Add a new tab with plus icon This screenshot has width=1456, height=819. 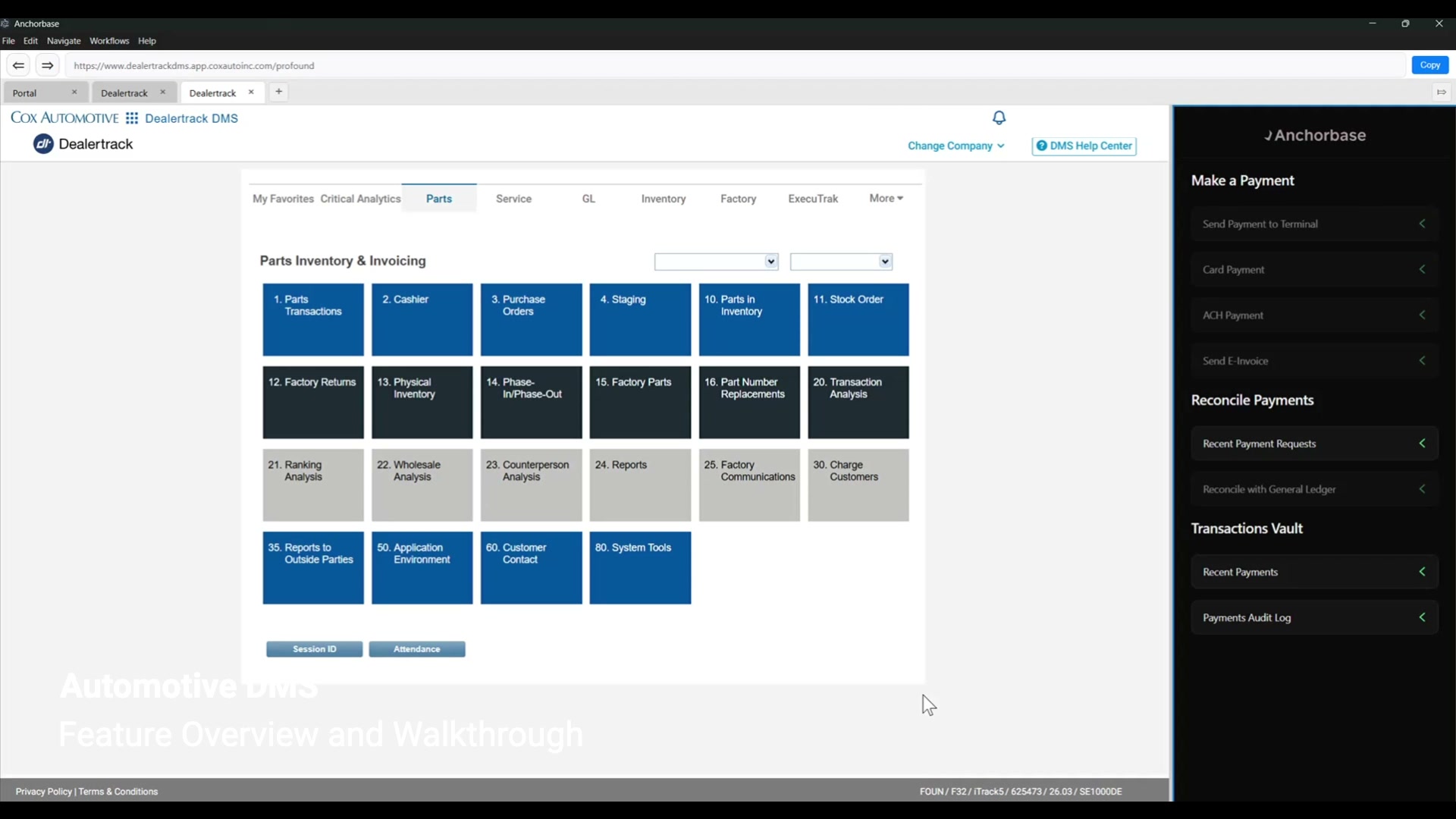tap(279, 92)
